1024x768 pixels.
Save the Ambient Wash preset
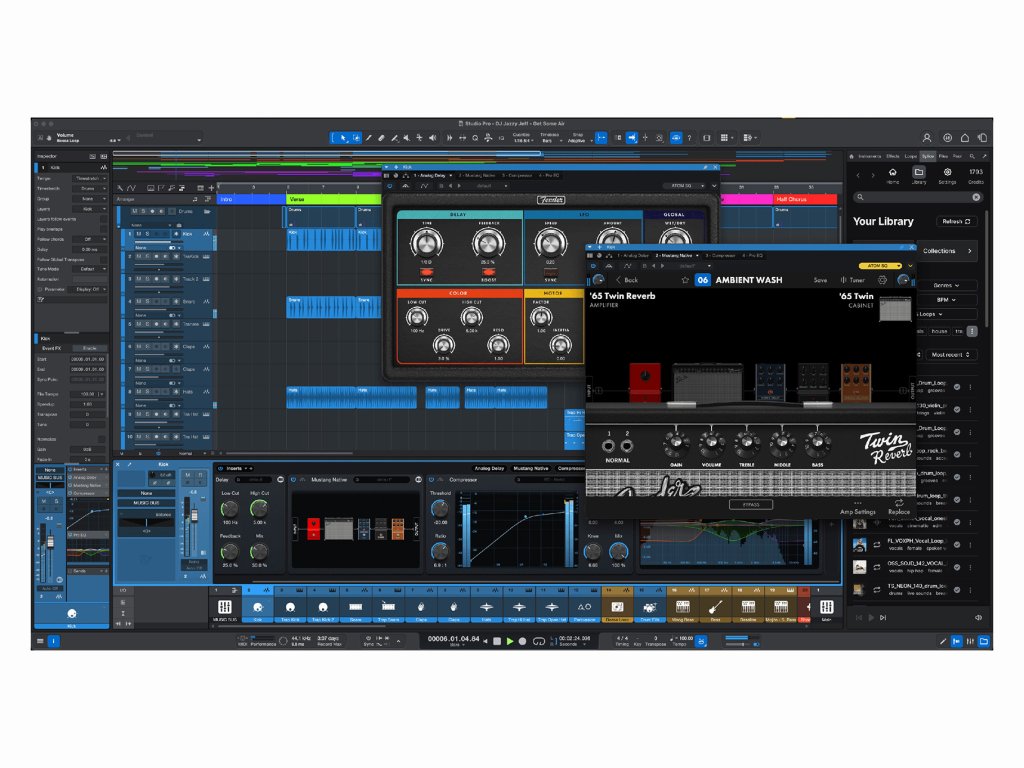coord(820,280)
